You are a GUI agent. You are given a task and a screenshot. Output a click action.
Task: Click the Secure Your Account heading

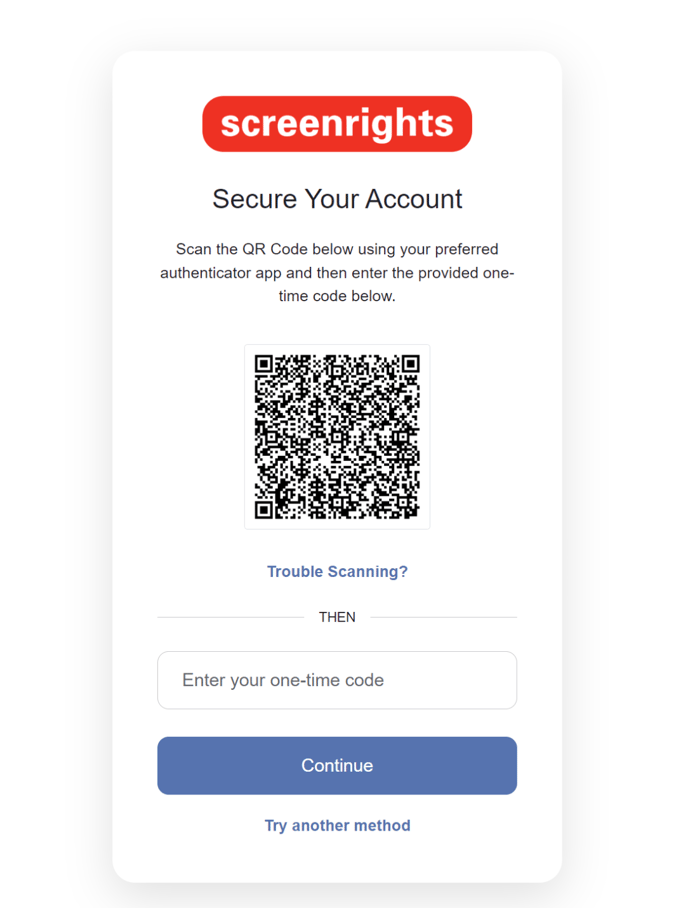(x=337, y=199)
